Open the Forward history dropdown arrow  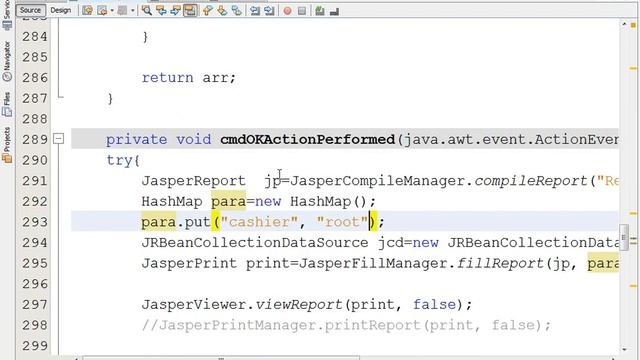tap(132, 11)
